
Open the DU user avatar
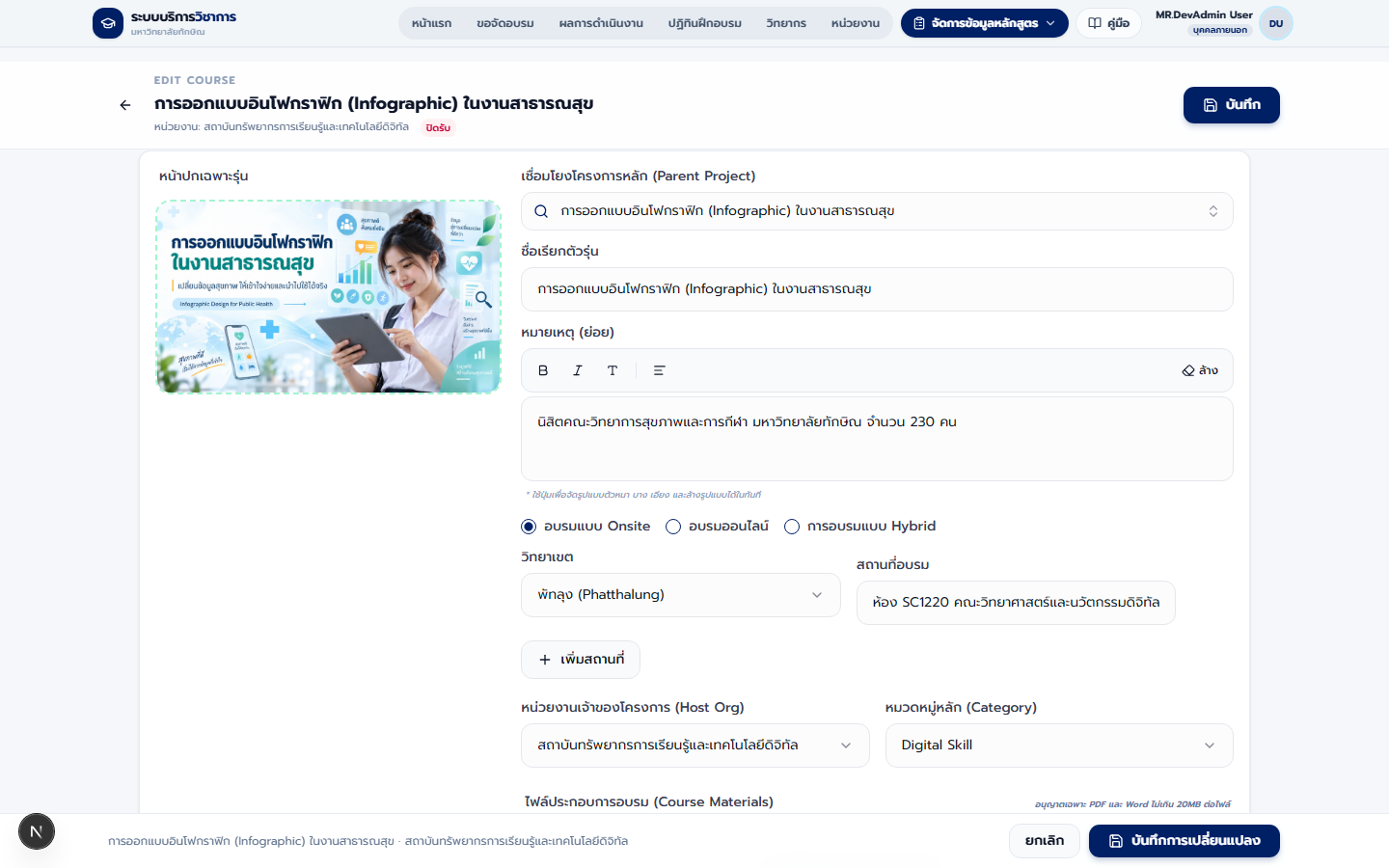(x=1276, y=23)
